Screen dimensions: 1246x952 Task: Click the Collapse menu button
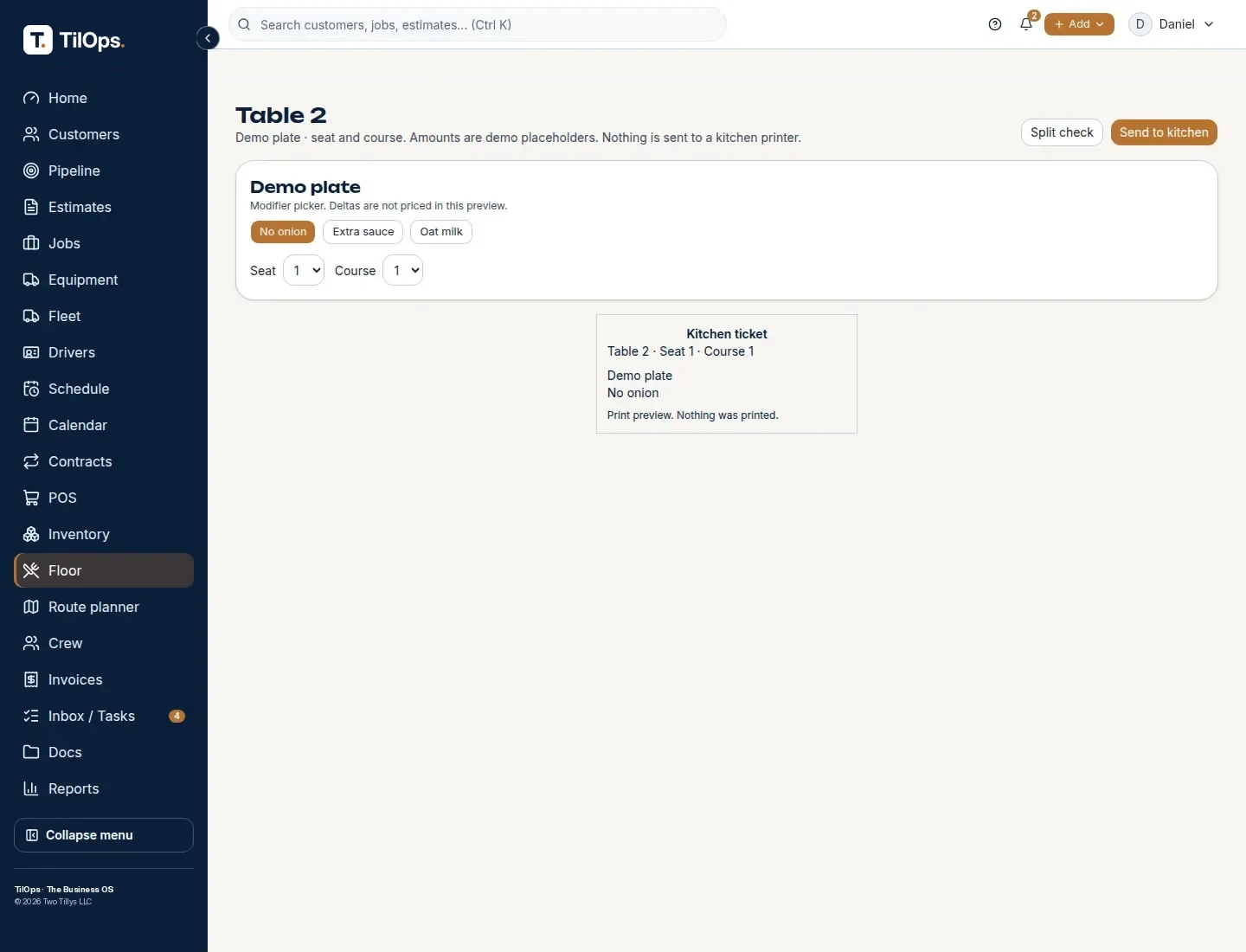coord(104,835)
